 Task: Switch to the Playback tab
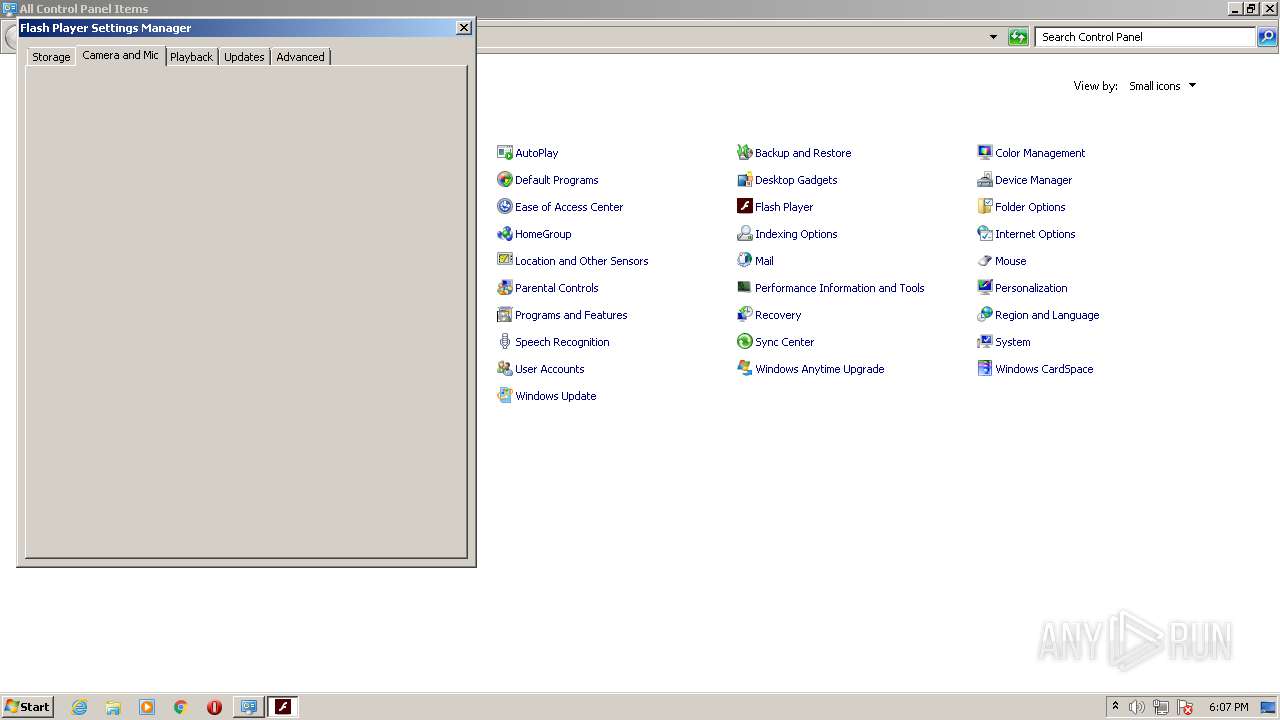point(191,57)
